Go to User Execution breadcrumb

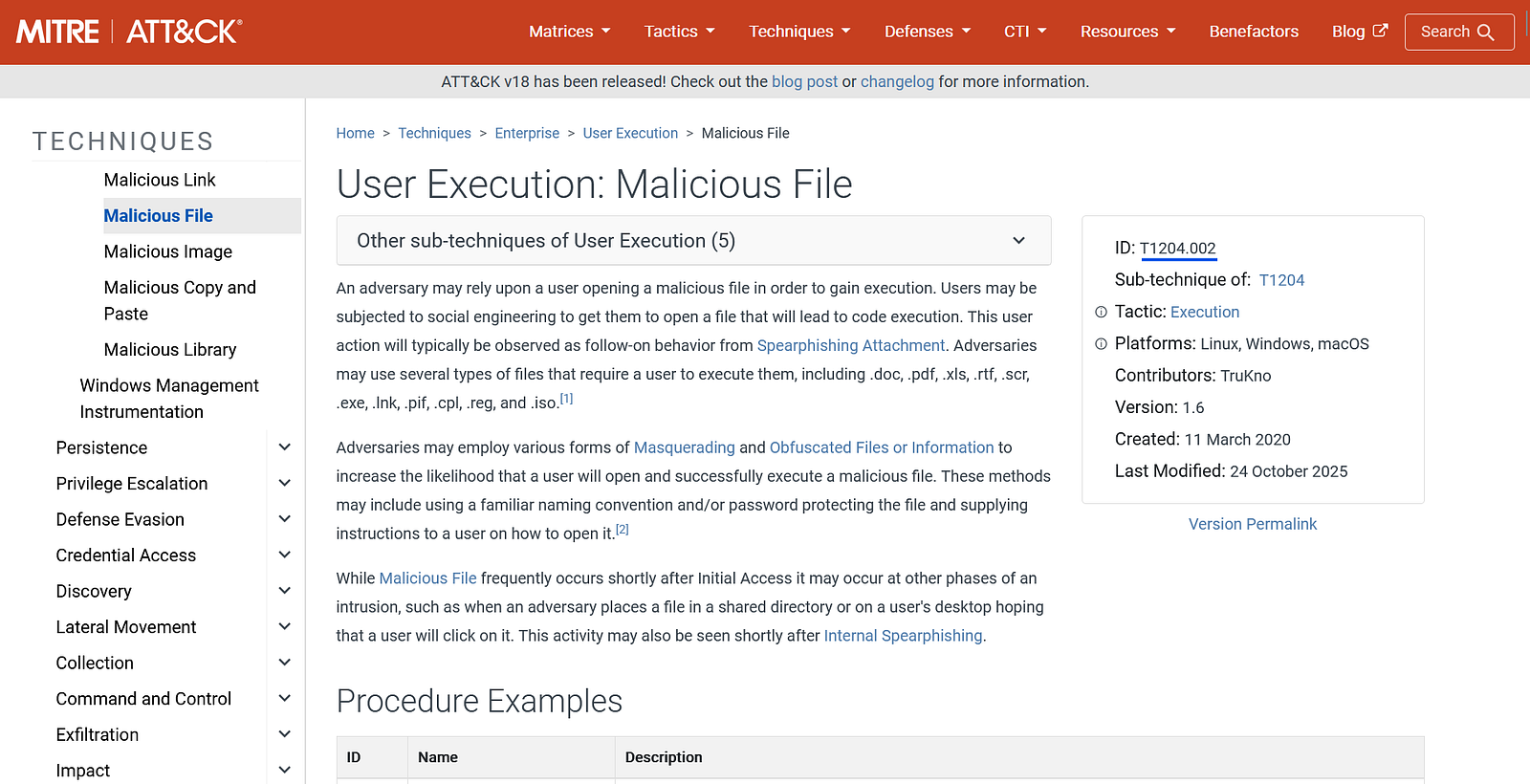[630, 133]
